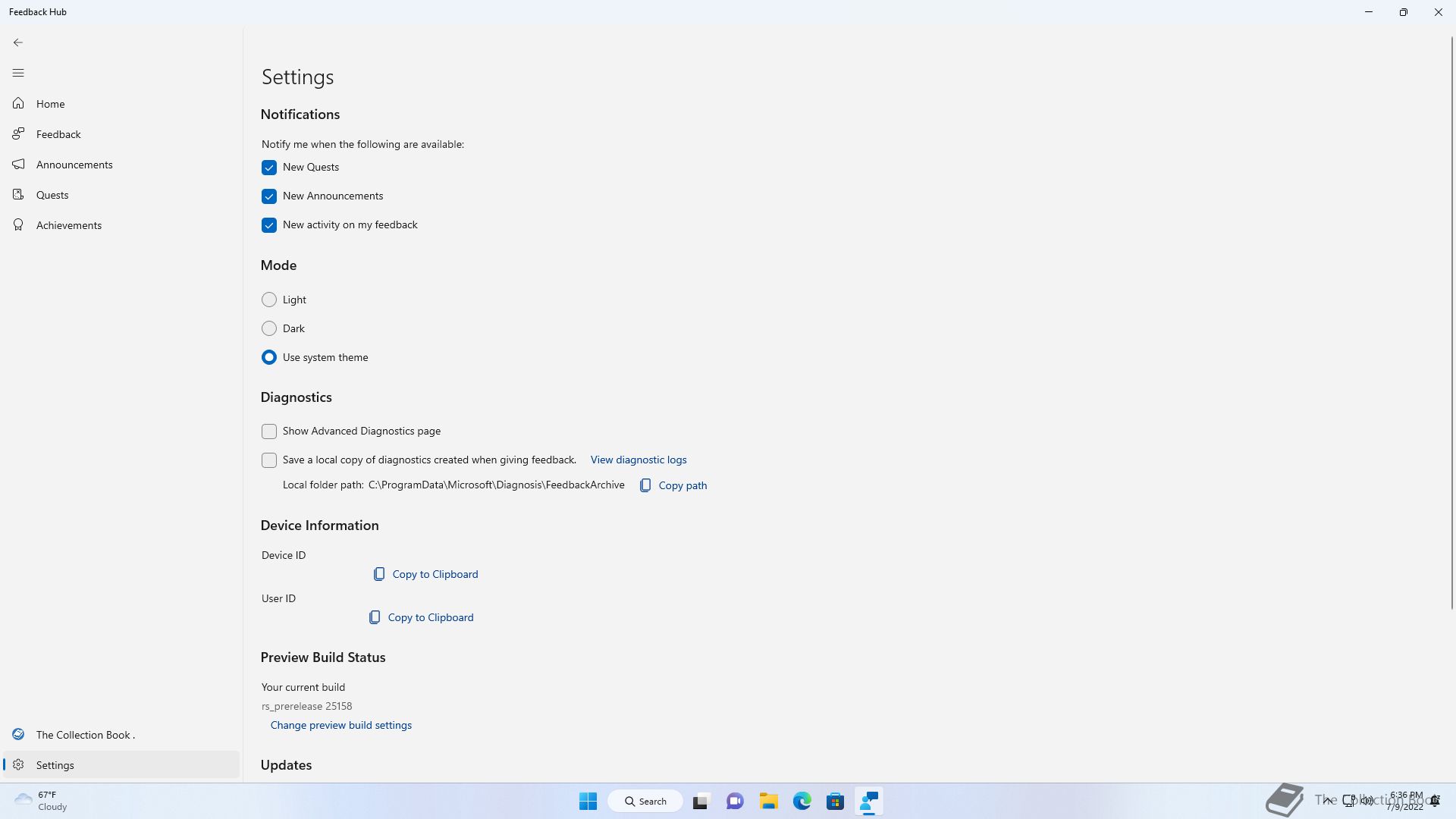Click the vertical scrollbar of settings page
1456x819 pixels.
point(1452,322)
